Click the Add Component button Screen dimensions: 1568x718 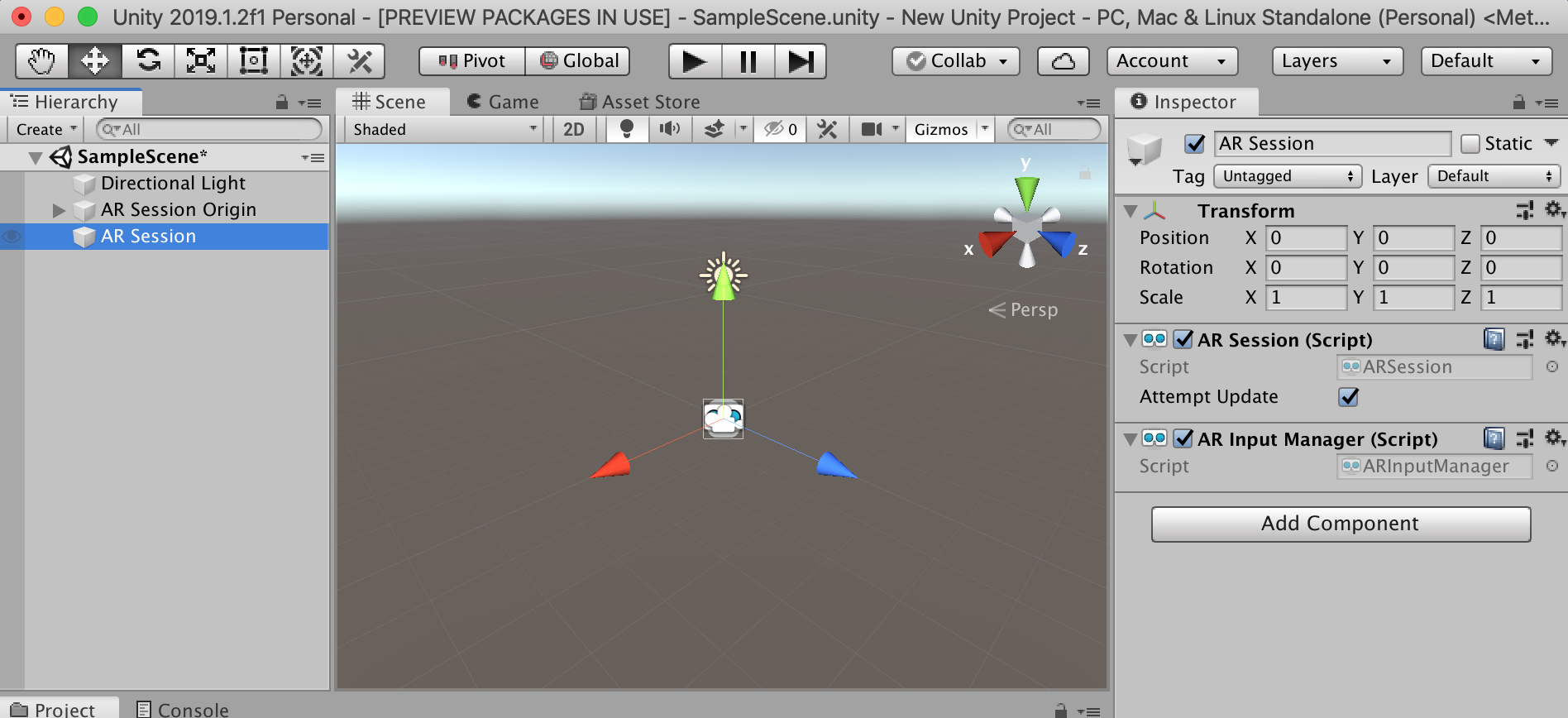tap(1341, 524)
